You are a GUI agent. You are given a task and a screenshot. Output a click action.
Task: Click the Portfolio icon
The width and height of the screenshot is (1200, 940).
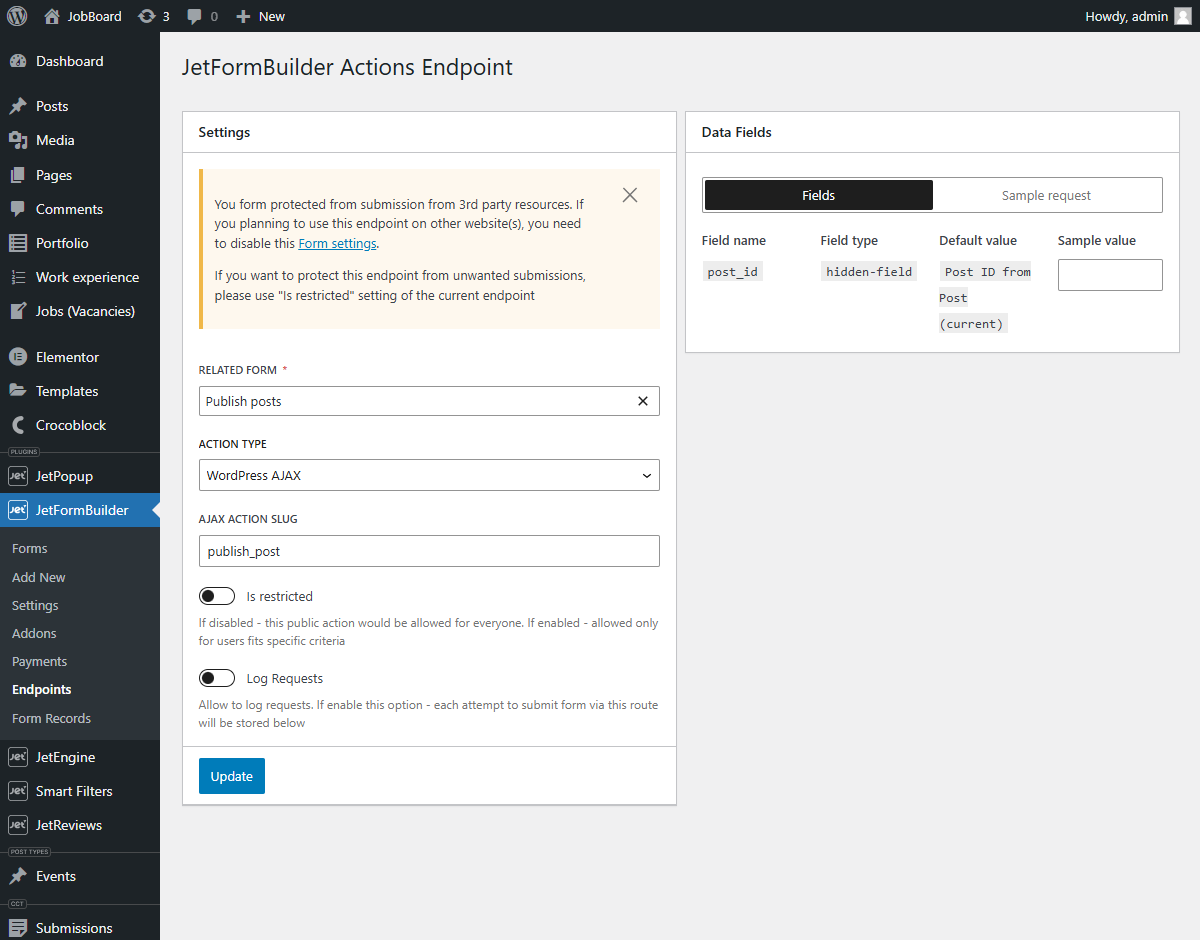click(x=18, y=243)
